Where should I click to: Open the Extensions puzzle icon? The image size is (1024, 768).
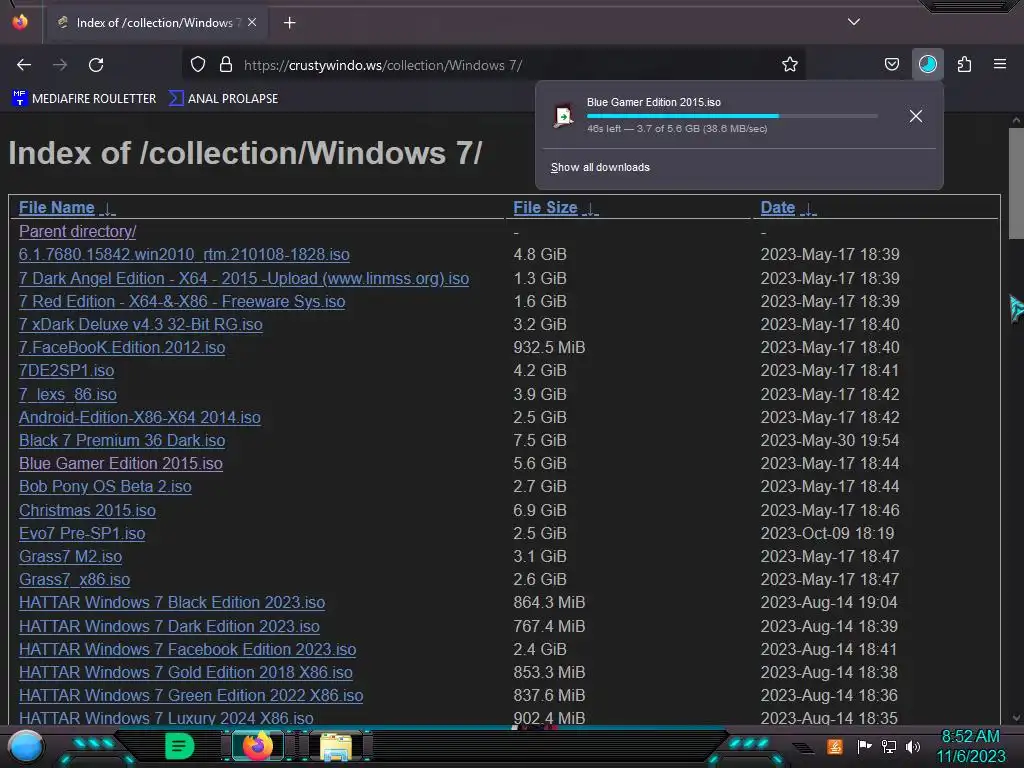pyautogui.click(x=964, y=65)
